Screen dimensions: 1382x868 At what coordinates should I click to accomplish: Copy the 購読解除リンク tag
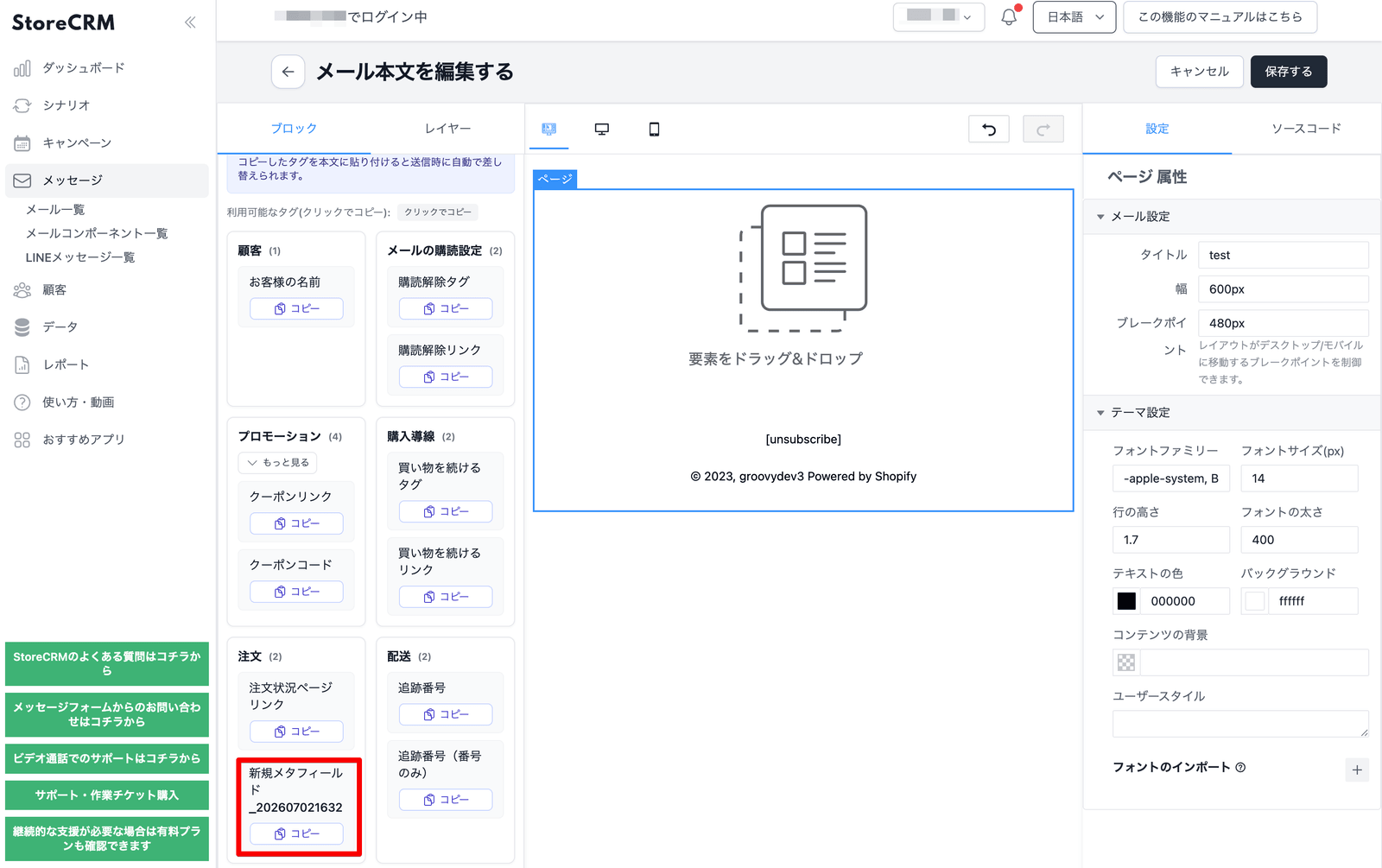(x=446, y=377)
